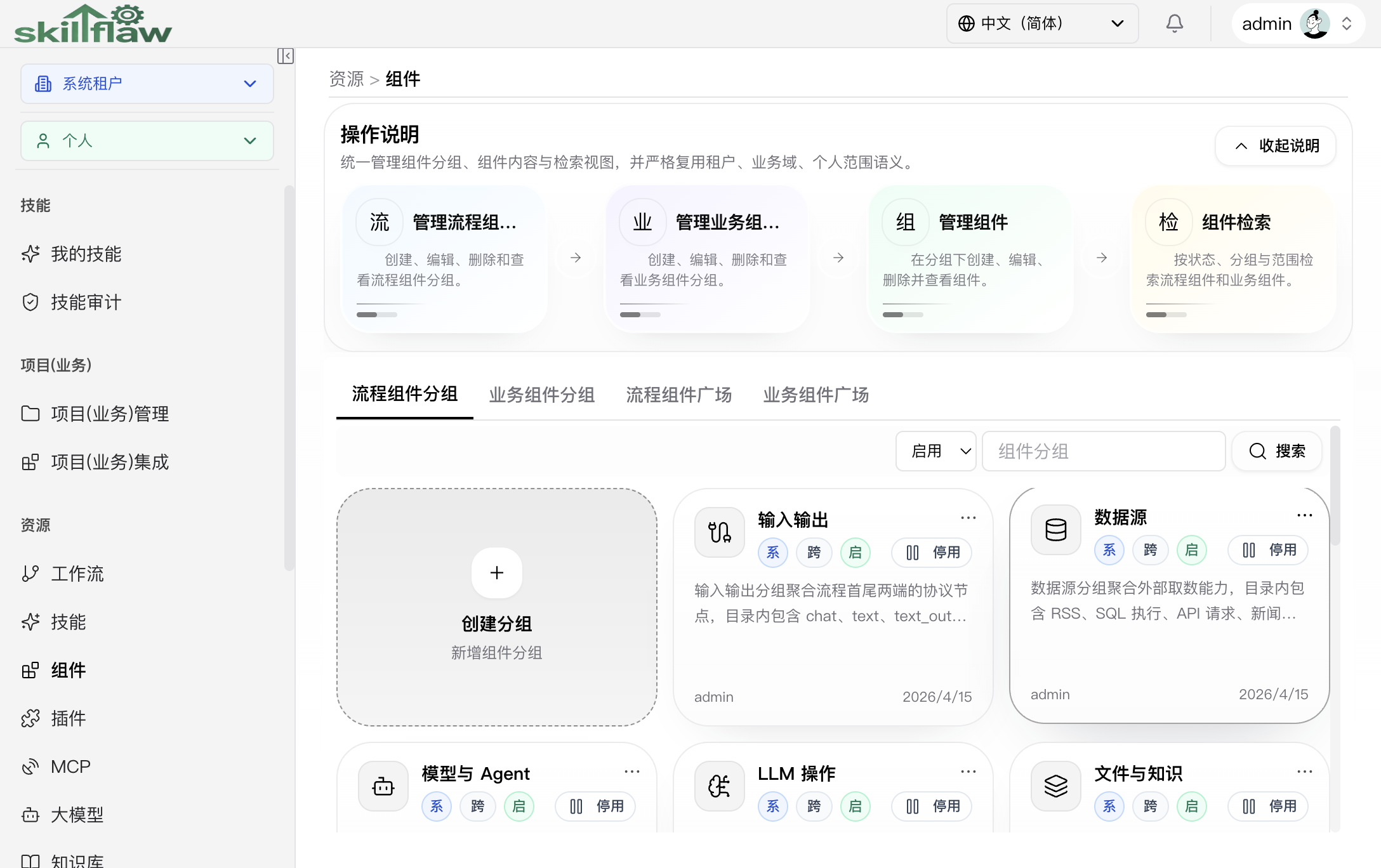Viewport: 1381px width, 868px height.
Task: Disable the 文件与知识 group via 停用
Action: [x=1268, y=806]
